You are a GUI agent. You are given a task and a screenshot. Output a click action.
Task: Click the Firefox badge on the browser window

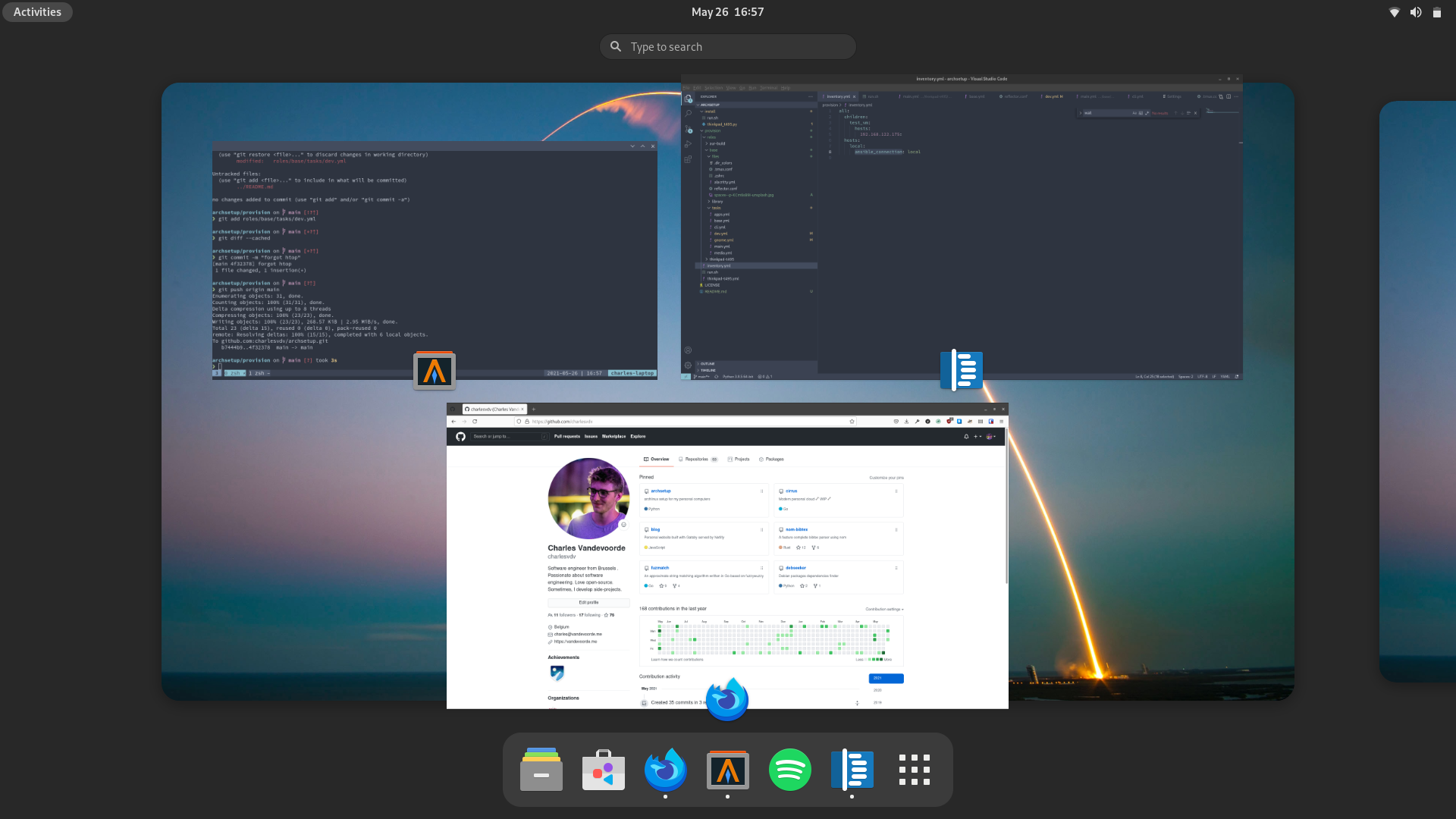[x=726, y=699]
